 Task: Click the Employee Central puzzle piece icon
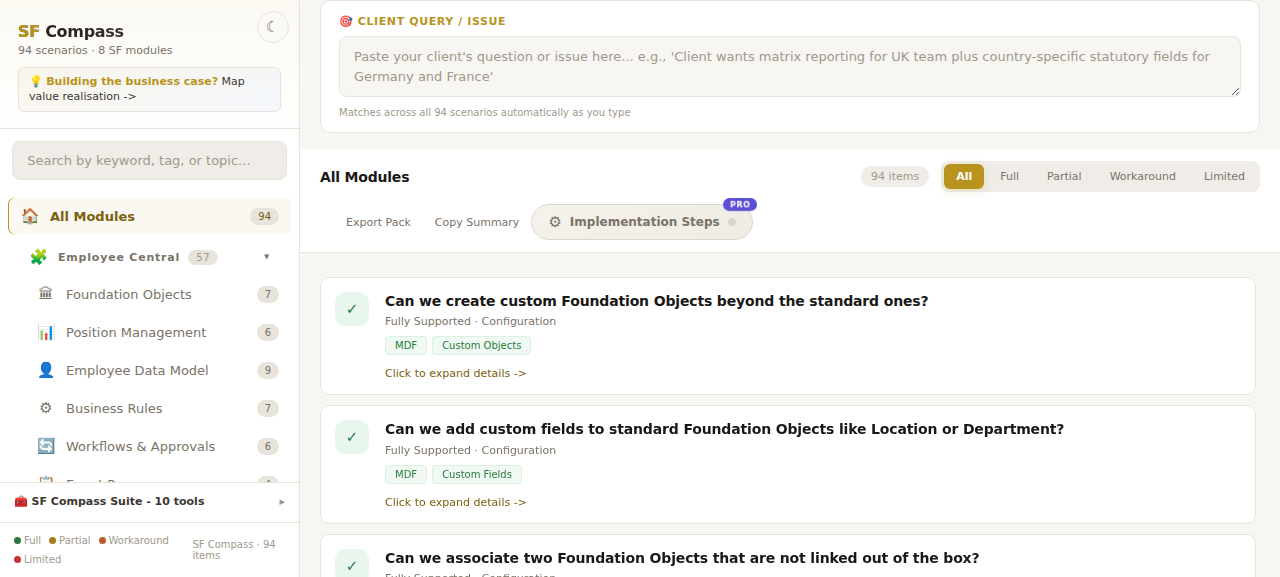38,257
